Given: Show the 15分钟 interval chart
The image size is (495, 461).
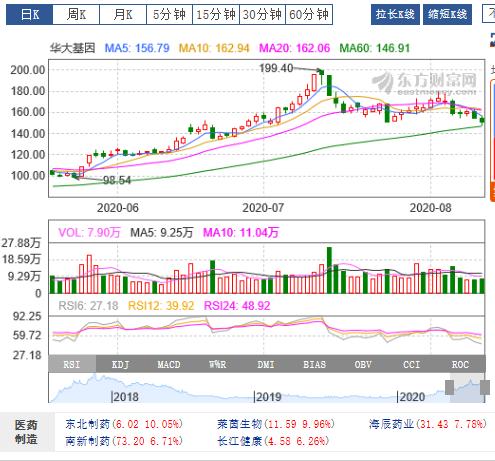Looking at the screenshot, I should [x=216, y=15].
